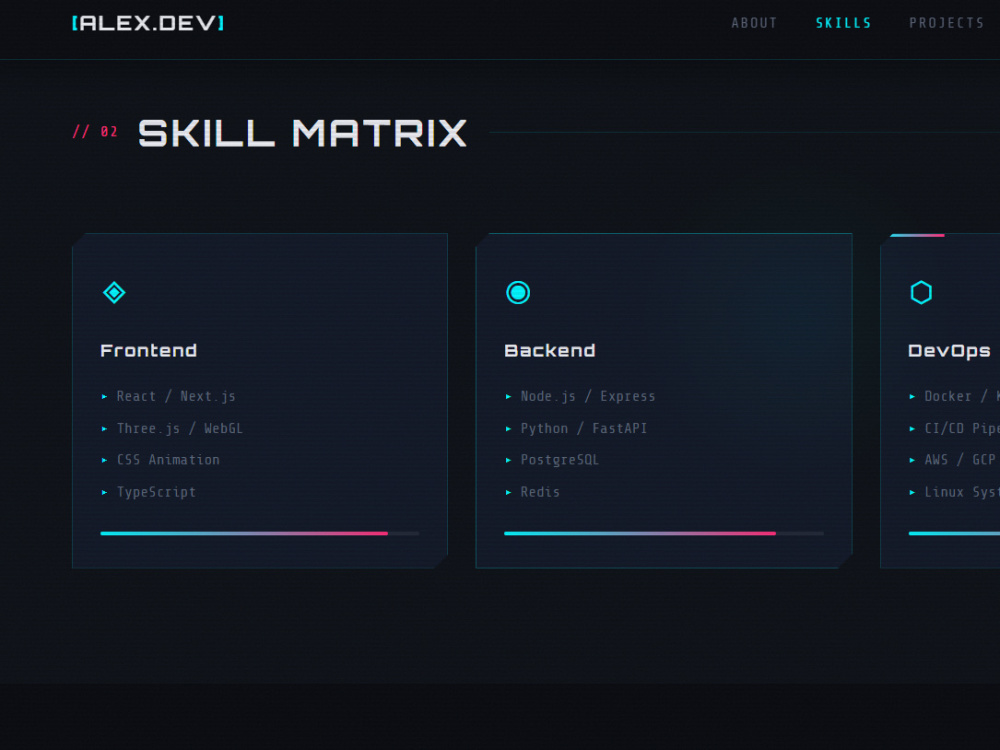
Task: Click the bullet arrow beside Python / FastAPI
Action: click(508, 429)
